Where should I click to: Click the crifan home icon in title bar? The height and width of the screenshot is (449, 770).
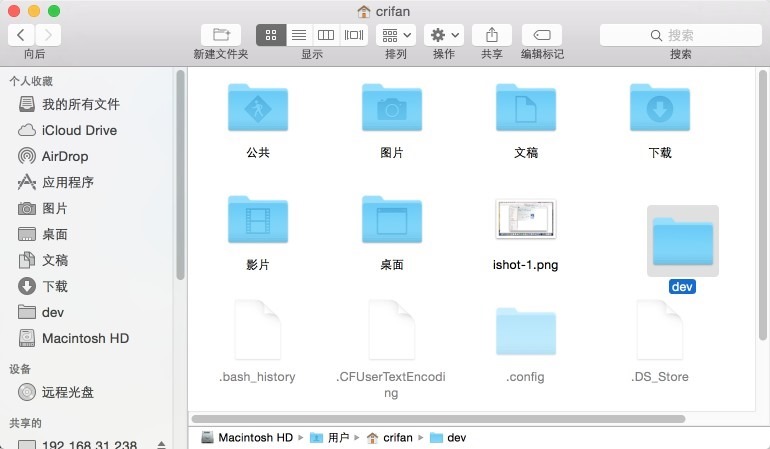pos(364,11)
